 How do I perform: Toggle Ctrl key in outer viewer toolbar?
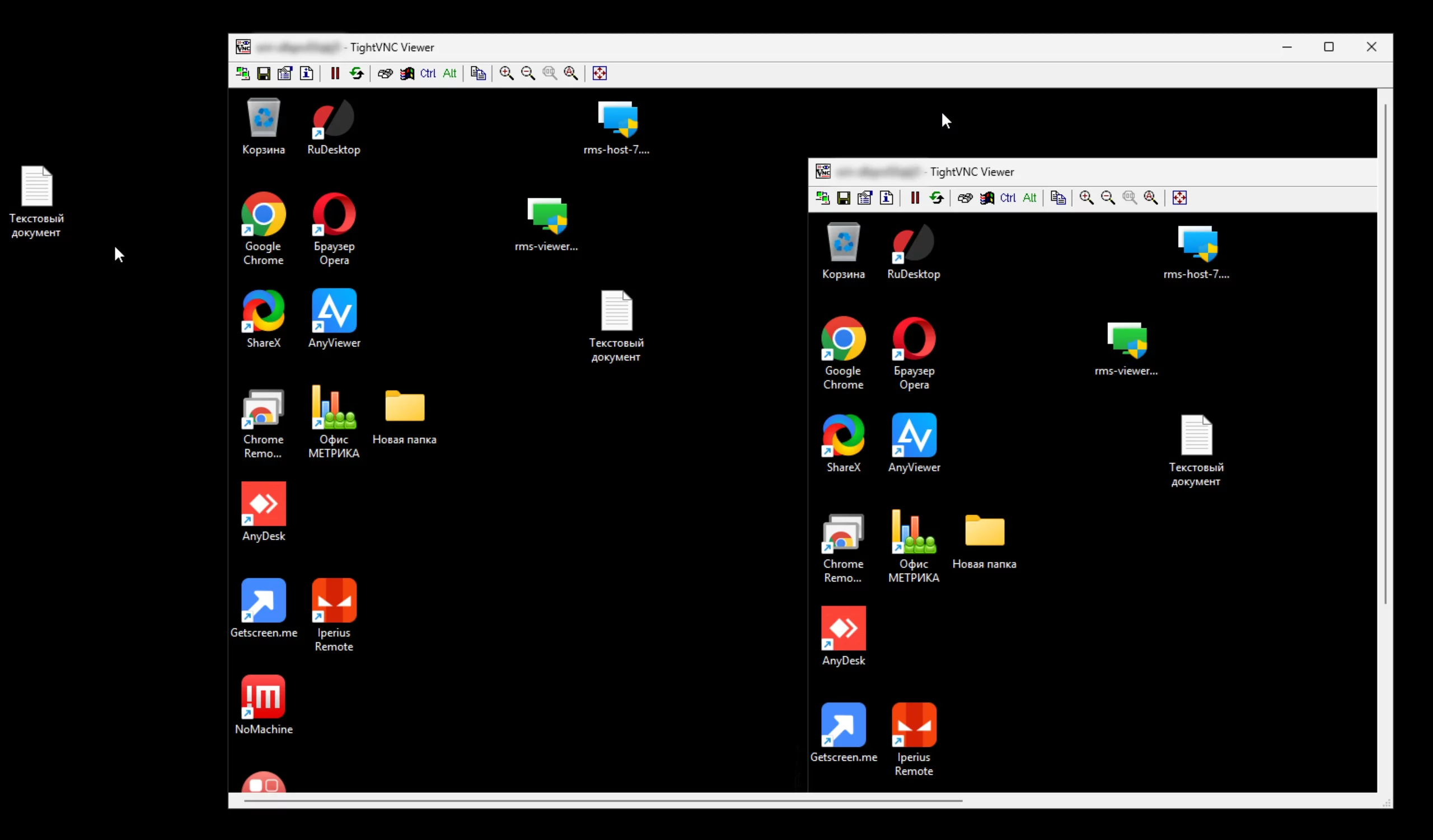(x=428, y=73)
